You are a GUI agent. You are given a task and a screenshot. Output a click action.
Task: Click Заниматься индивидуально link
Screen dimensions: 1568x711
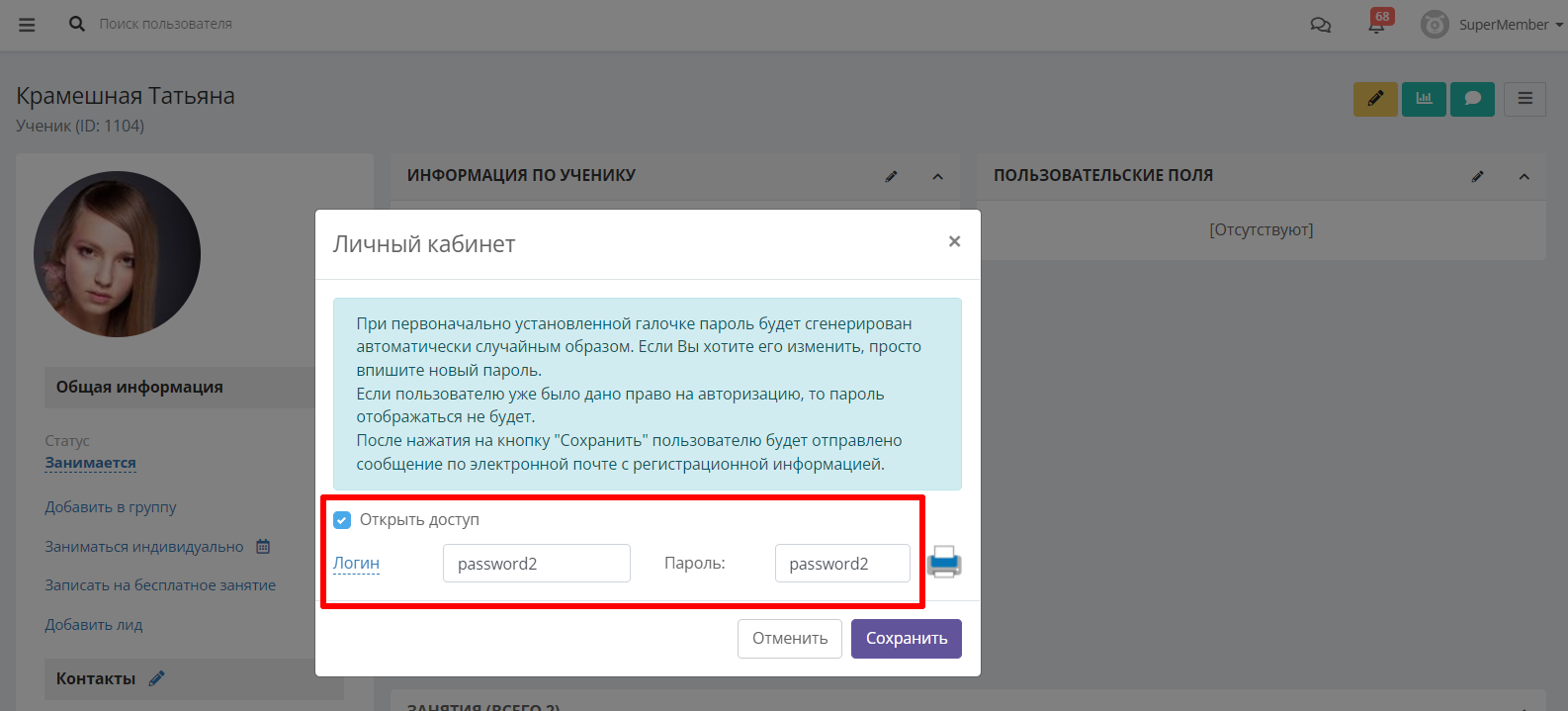coord(144,547)
